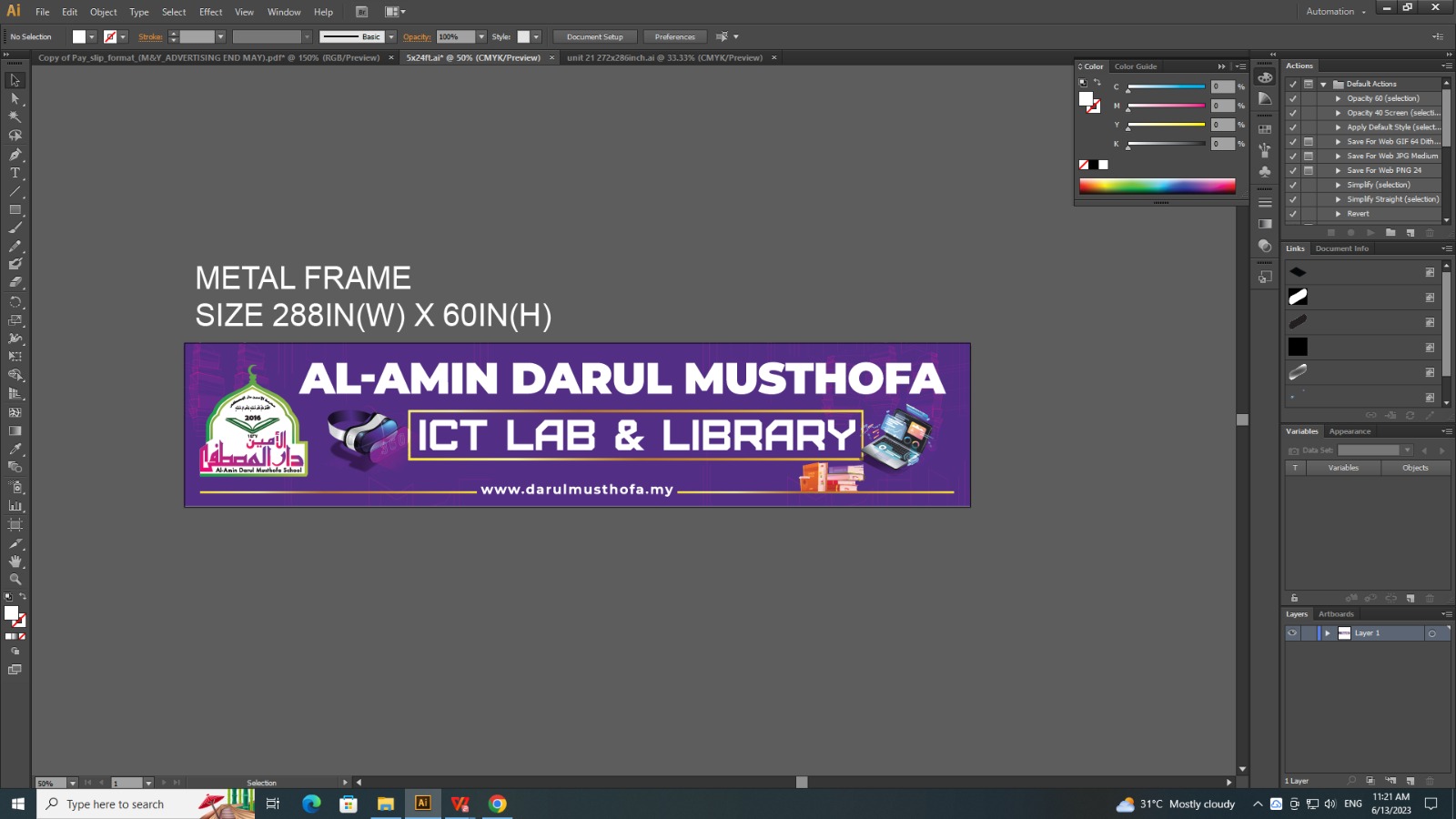Pick a color from the spectrum bar
Screen dimensions: 1456x819
(1158, 186)
